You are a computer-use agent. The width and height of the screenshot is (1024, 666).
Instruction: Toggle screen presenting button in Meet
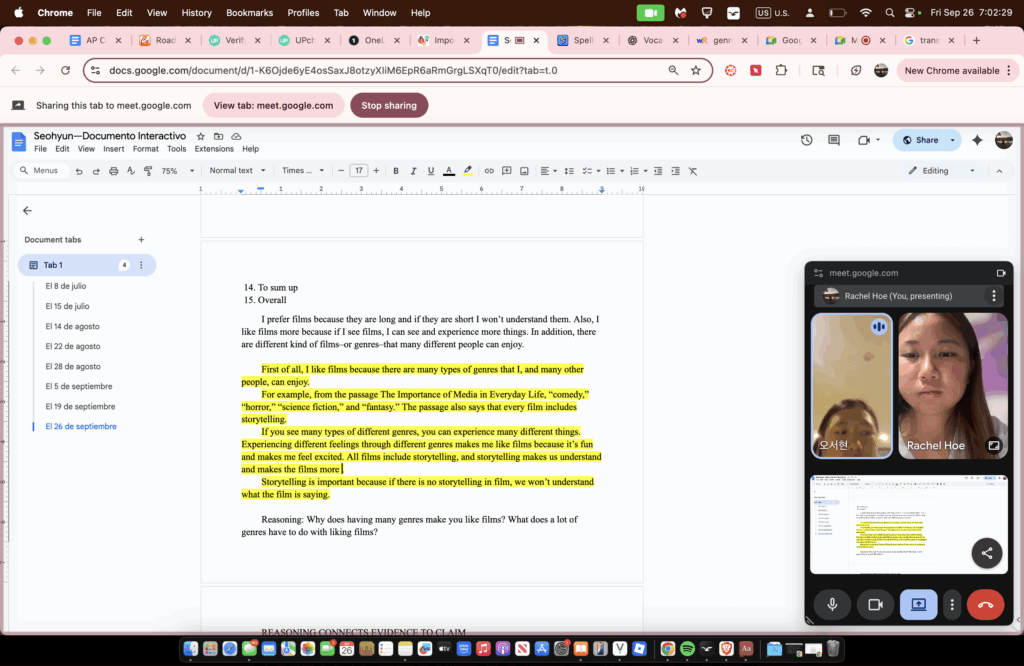click(x=918, y=604)
